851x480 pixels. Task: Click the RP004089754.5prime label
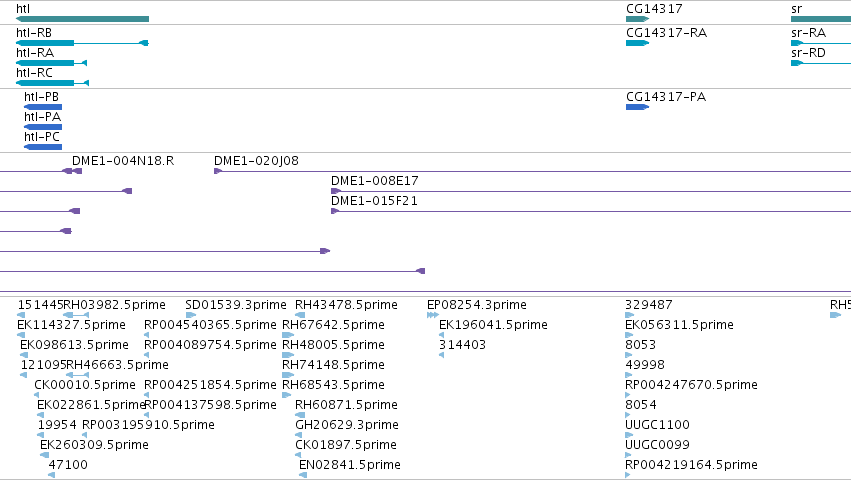click(210, 345)
